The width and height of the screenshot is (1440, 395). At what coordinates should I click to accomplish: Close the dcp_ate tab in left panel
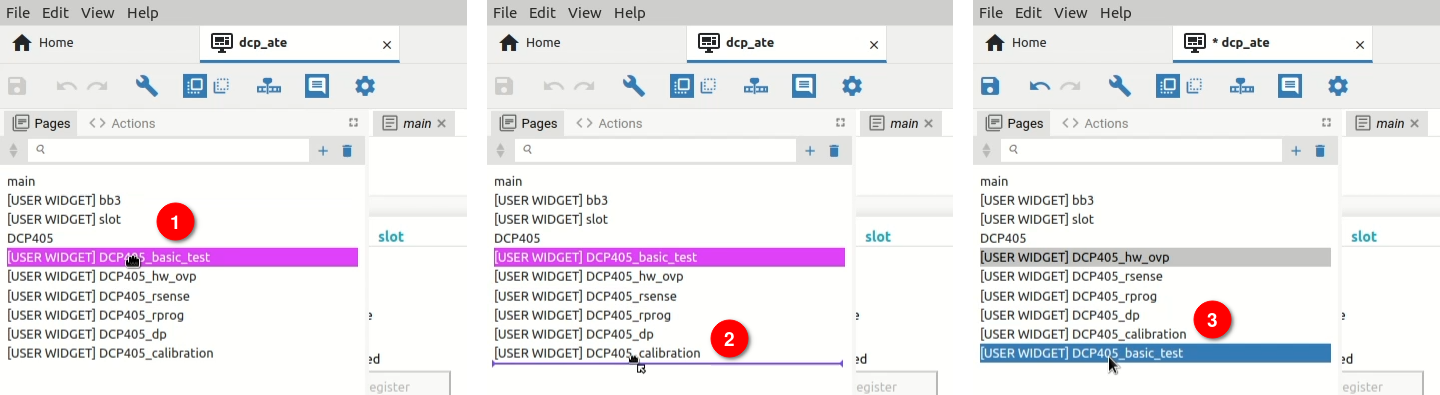pos(387,45)
